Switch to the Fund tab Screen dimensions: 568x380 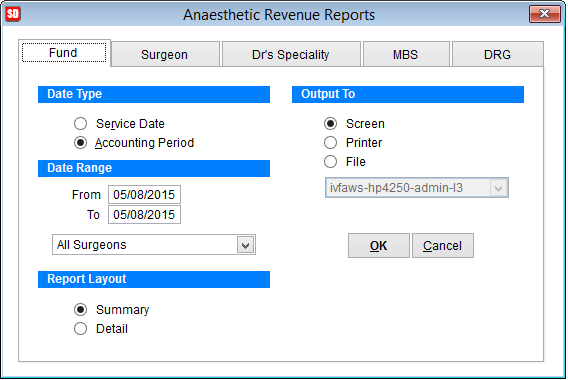coord(64,53)
